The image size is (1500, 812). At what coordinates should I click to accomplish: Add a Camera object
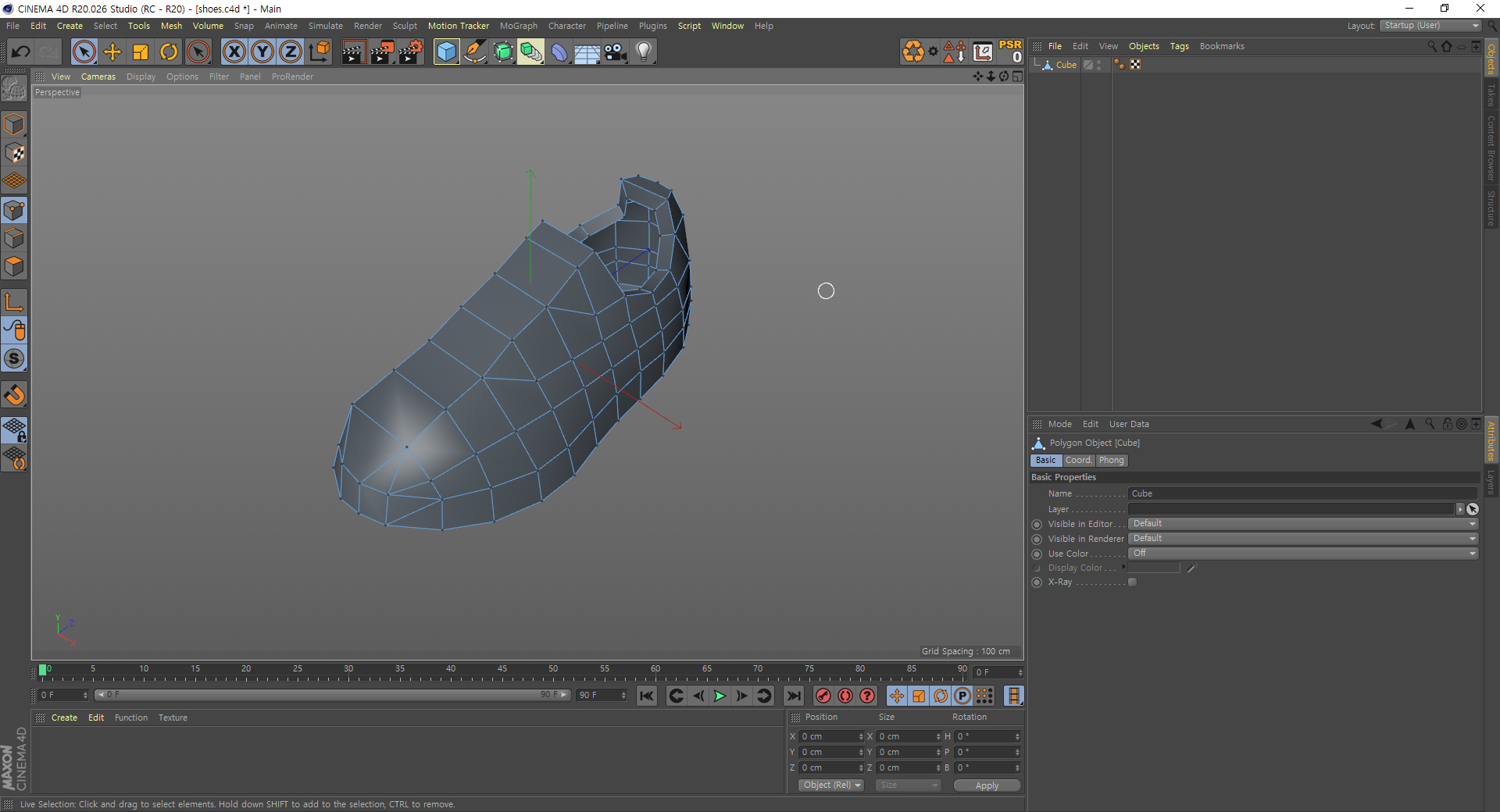point(615,52)
